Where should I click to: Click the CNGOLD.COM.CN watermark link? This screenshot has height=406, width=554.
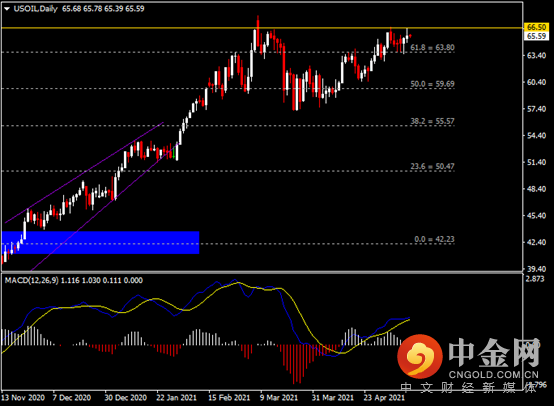tap(494, 375)
